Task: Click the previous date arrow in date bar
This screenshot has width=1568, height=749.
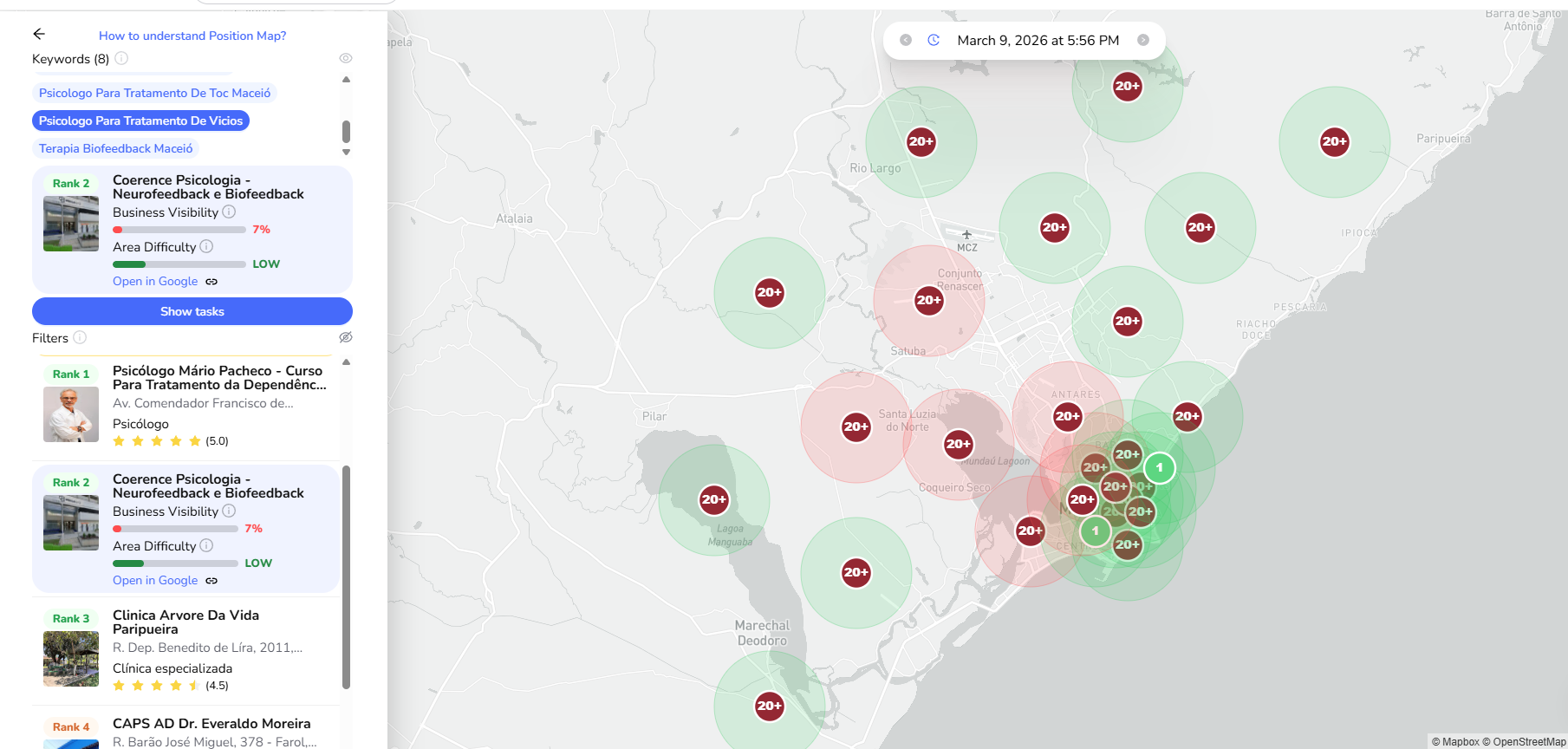Action: 906,40
